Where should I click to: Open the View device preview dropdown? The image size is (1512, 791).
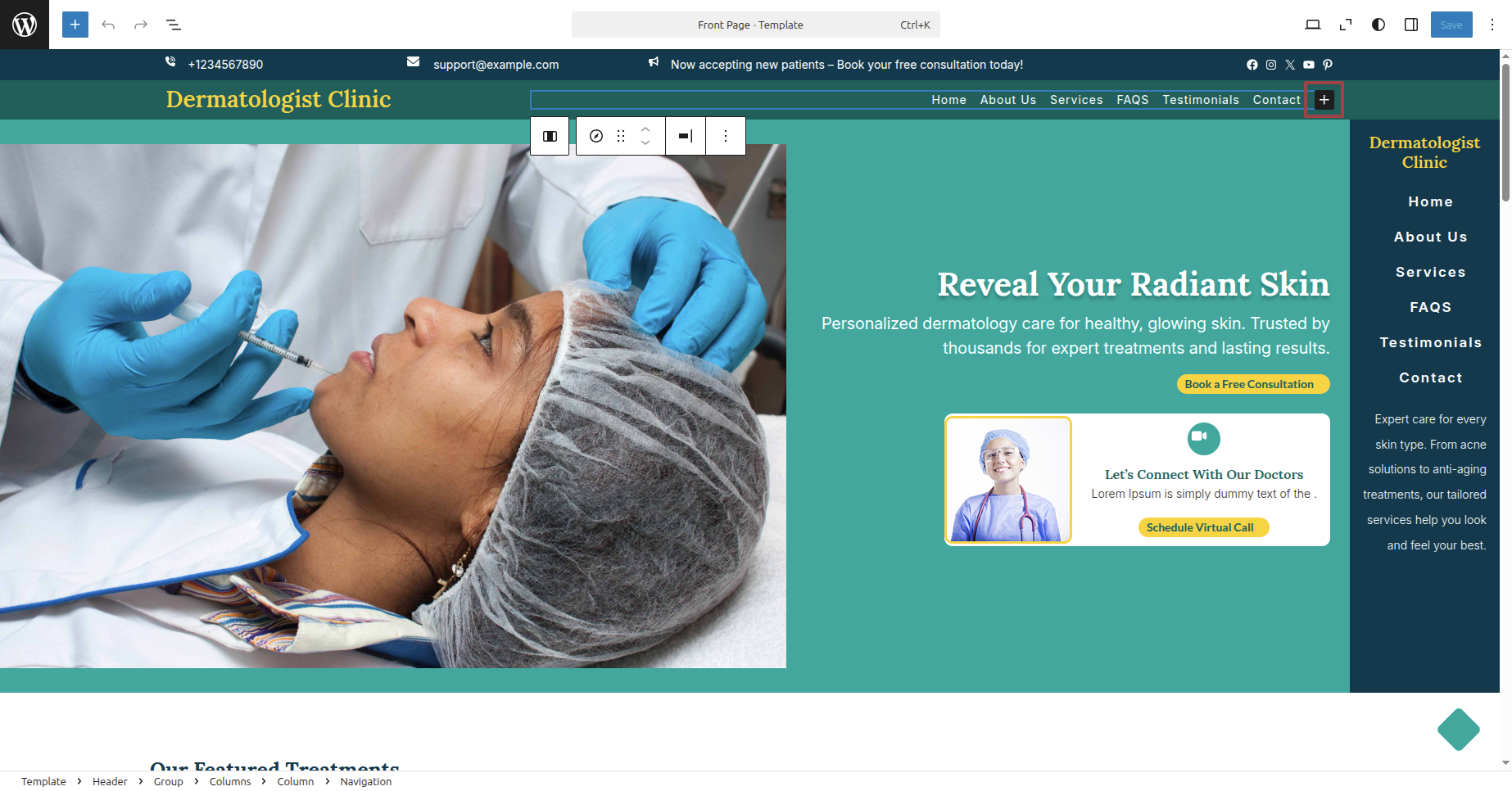click(1313, 25)
